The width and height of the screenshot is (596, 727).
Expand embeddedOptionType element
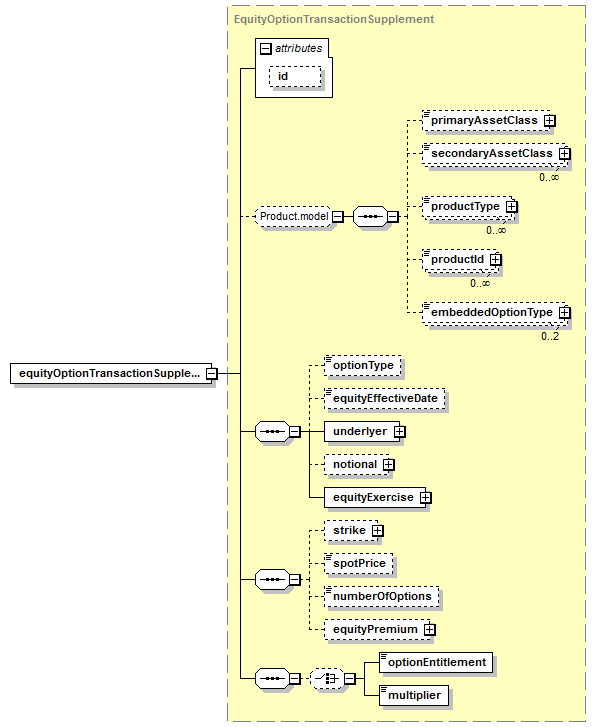[x=564, y=312]
